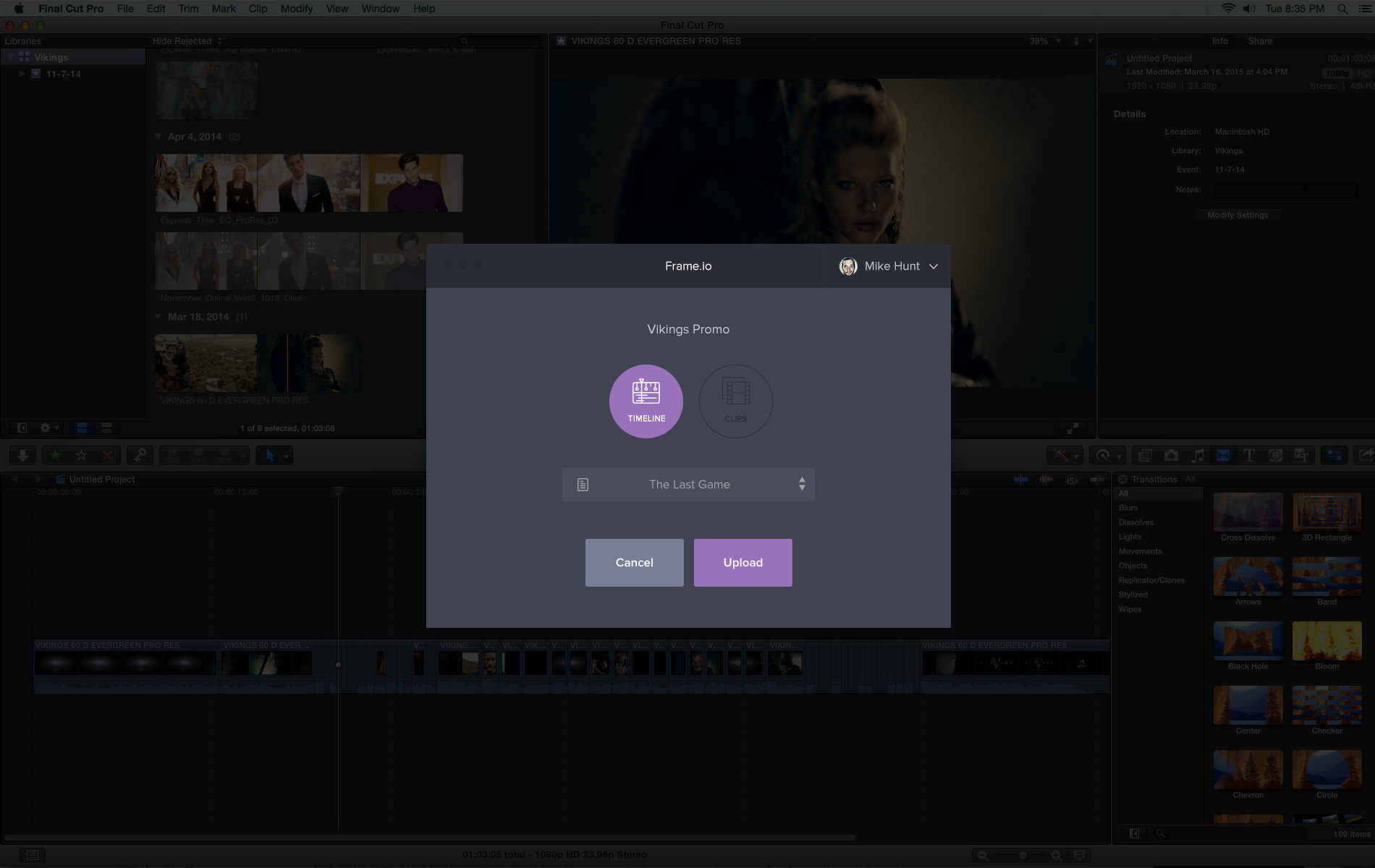Switch to the Share tab

(1259, 41)
